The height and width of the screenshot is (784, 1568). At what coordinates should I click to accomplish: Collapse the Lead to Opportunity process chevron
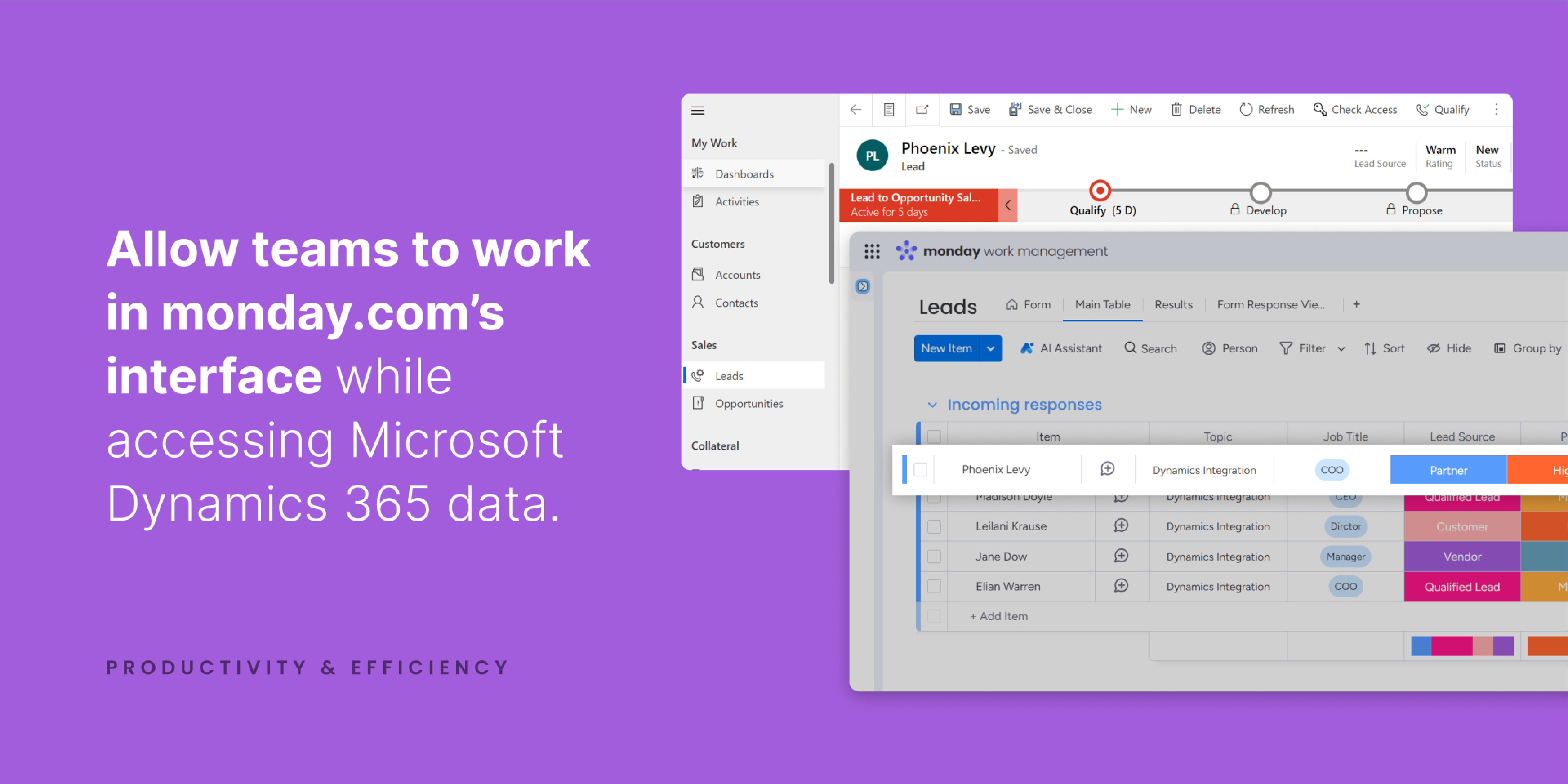coord(1008,205)
